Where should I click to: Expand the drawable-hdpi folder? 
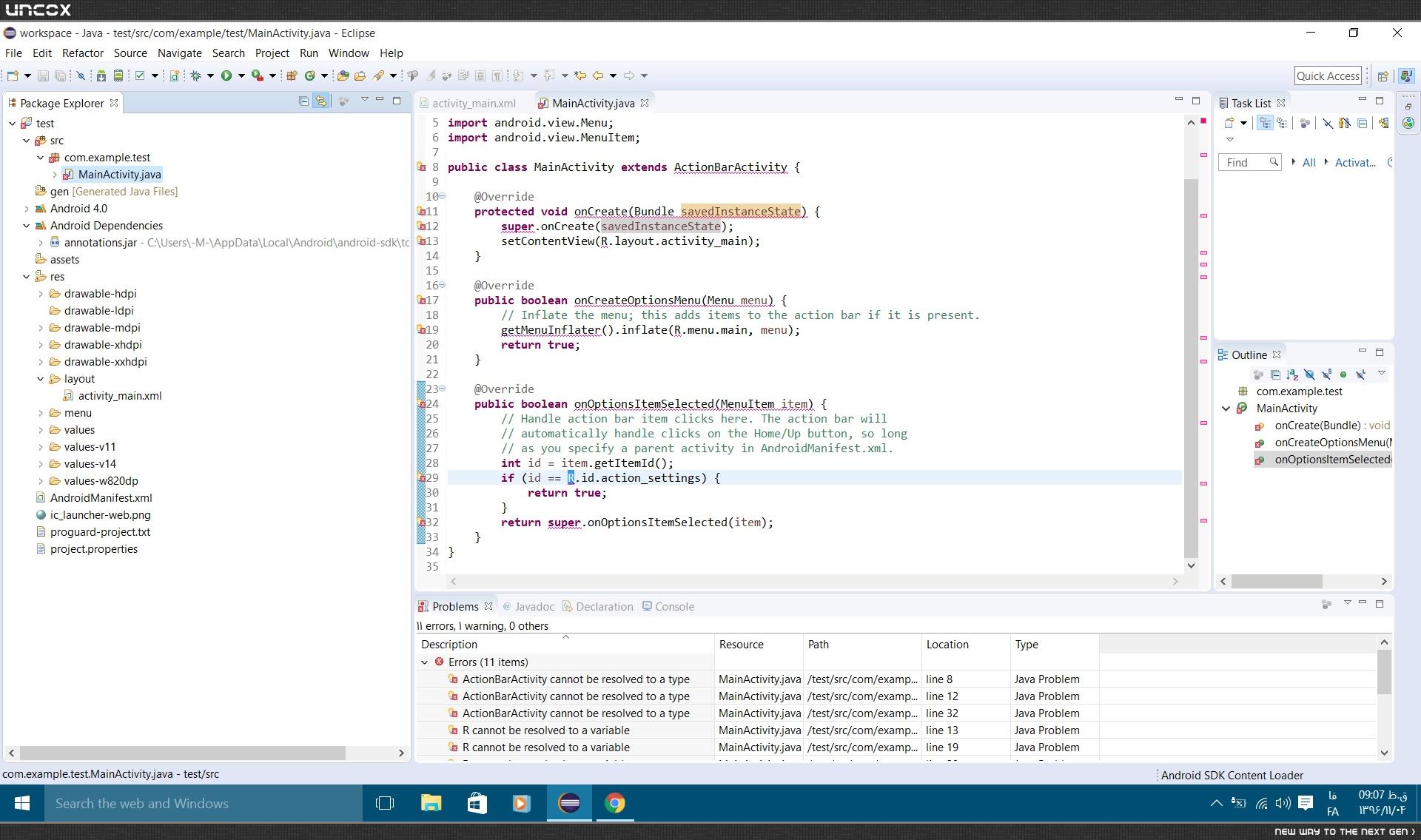40,294
